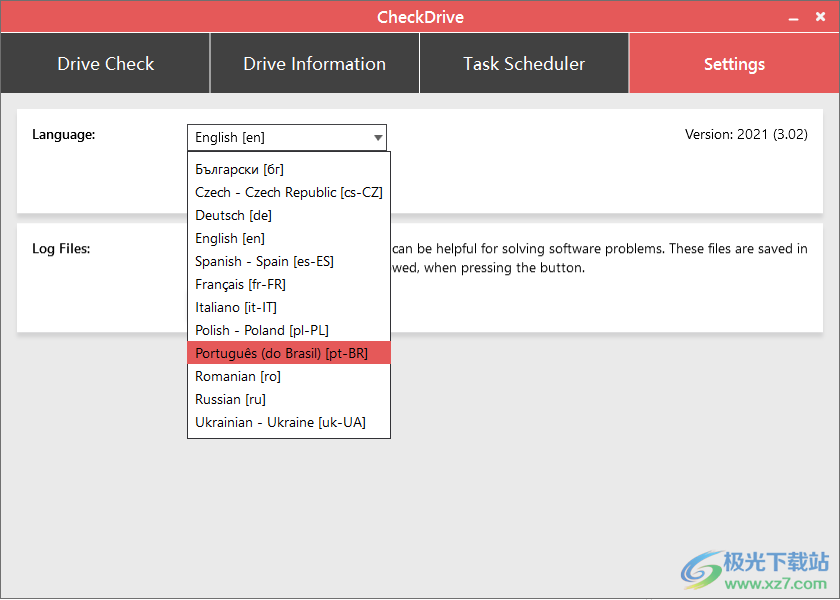840x600 pixels.
Task: Select Russian [ru] from the list
Action: 289,400
